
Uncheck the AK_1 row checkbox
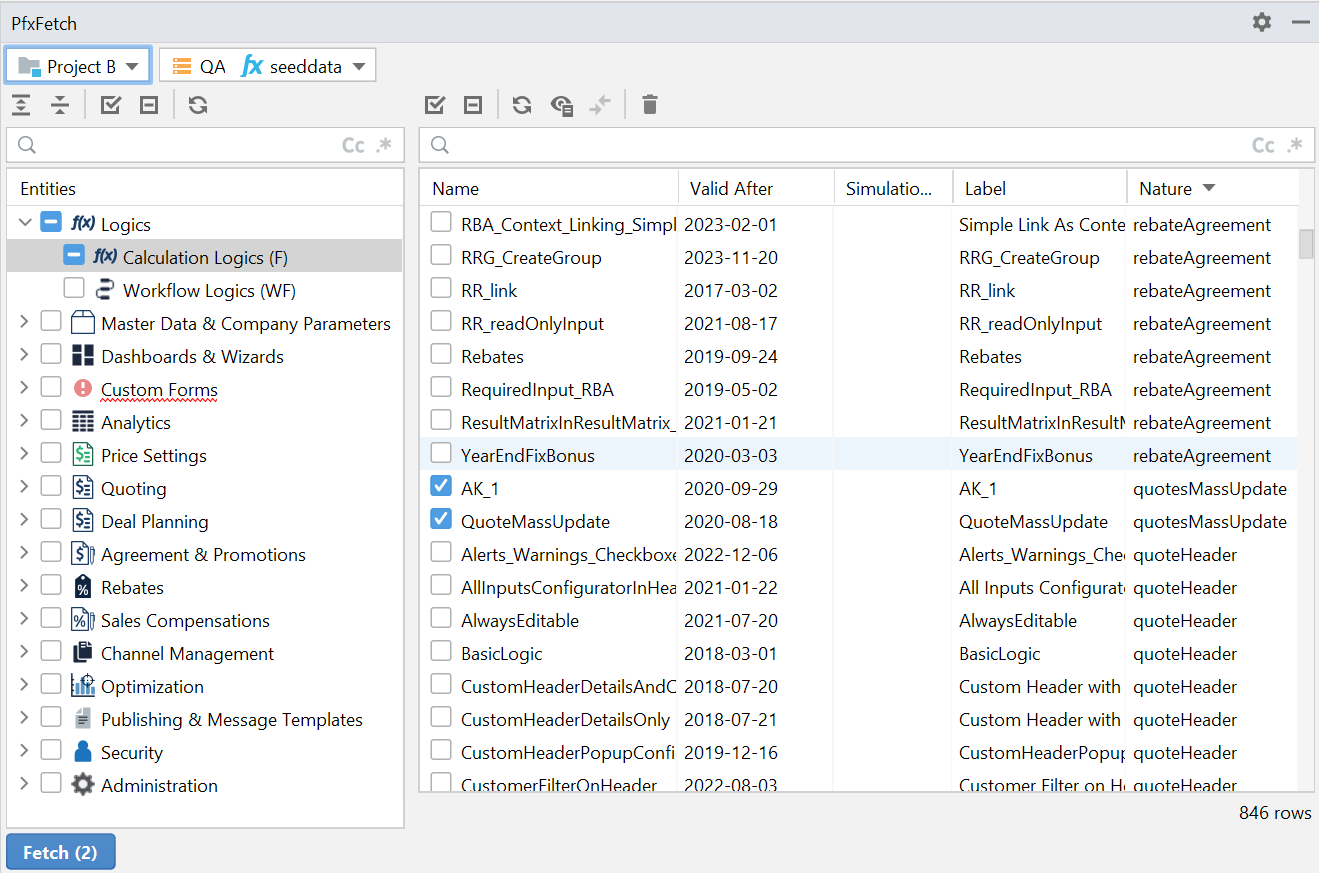pyautogui.click(x=440, y=487)
